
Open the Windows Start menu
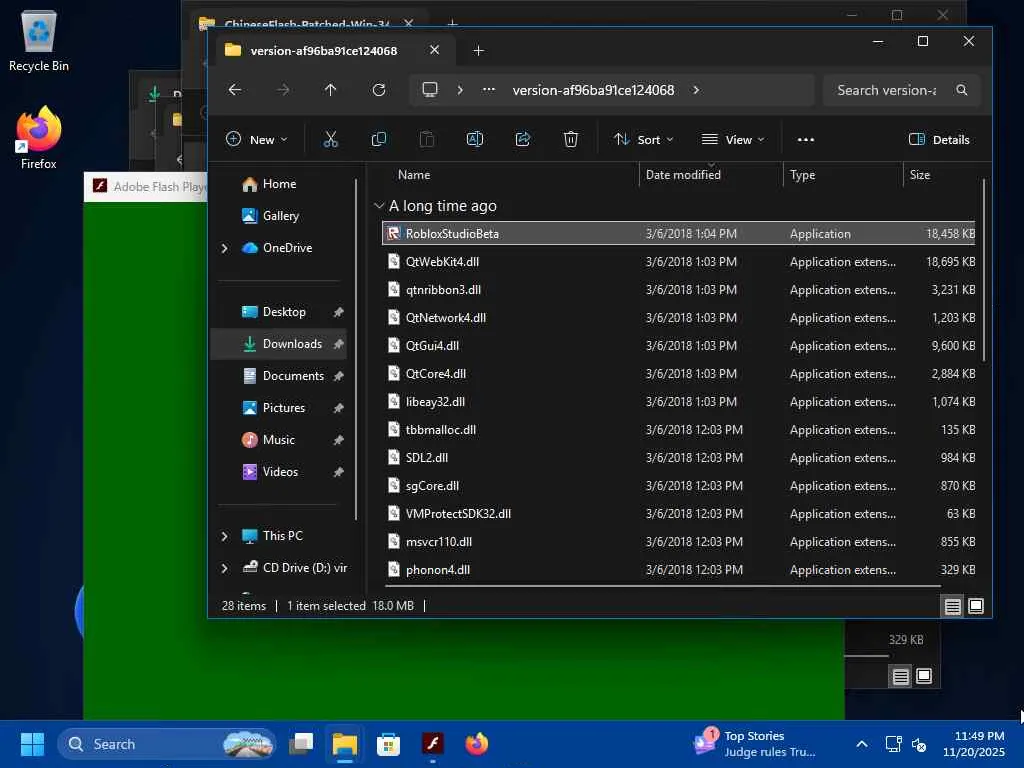click(32, 744)
